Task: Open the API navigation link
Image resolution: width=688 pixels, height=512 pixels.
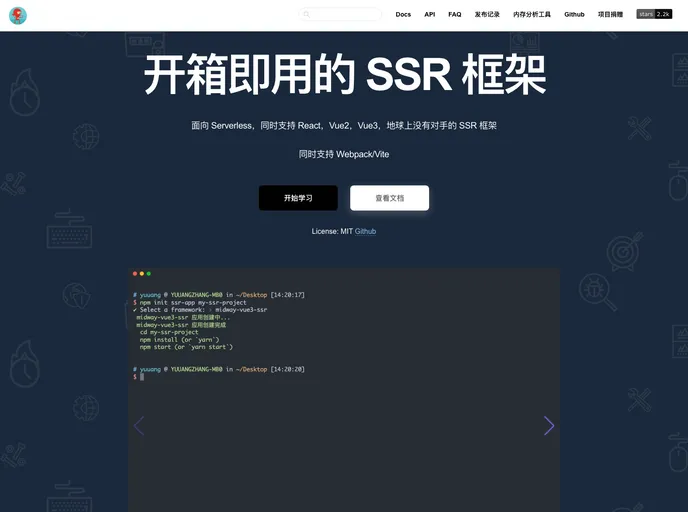Action: click(x=430, y=14)
